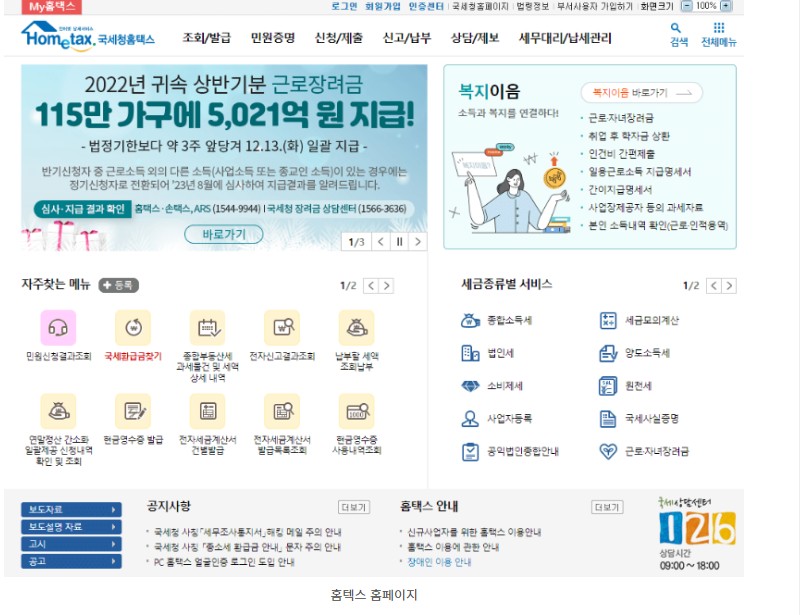803x615 pixels.
Task: Click the 로그인 link
Action: (x=344, y=6)
